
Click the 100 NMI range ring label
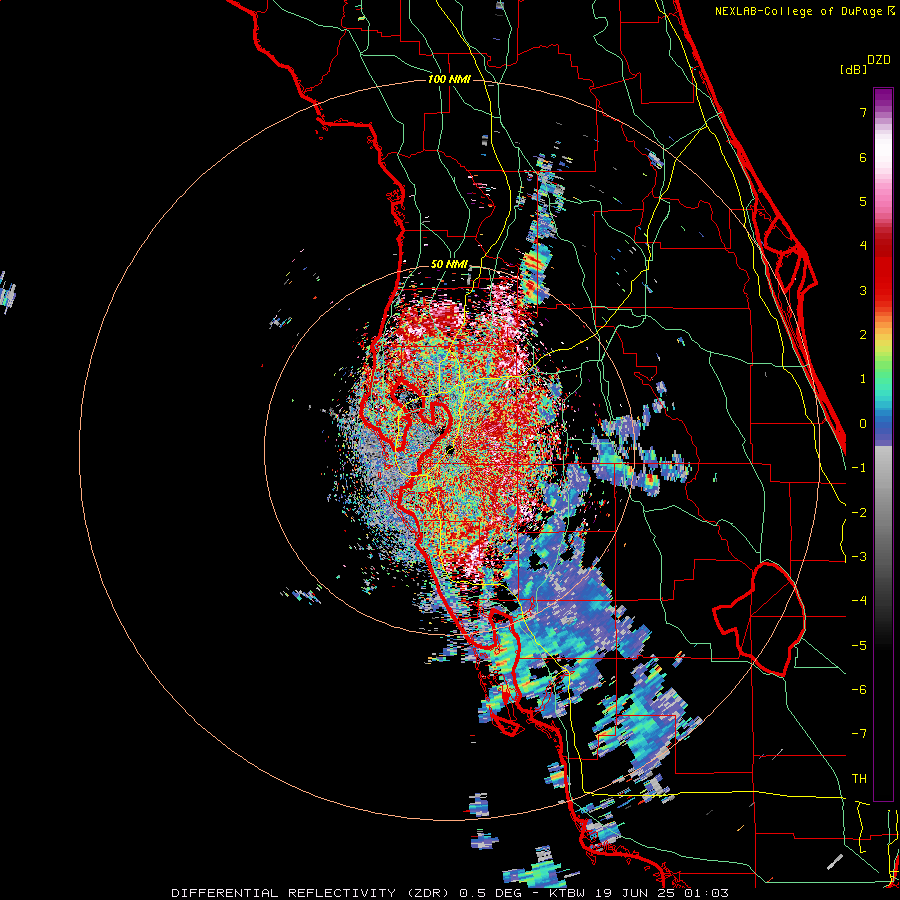(449, 79)
